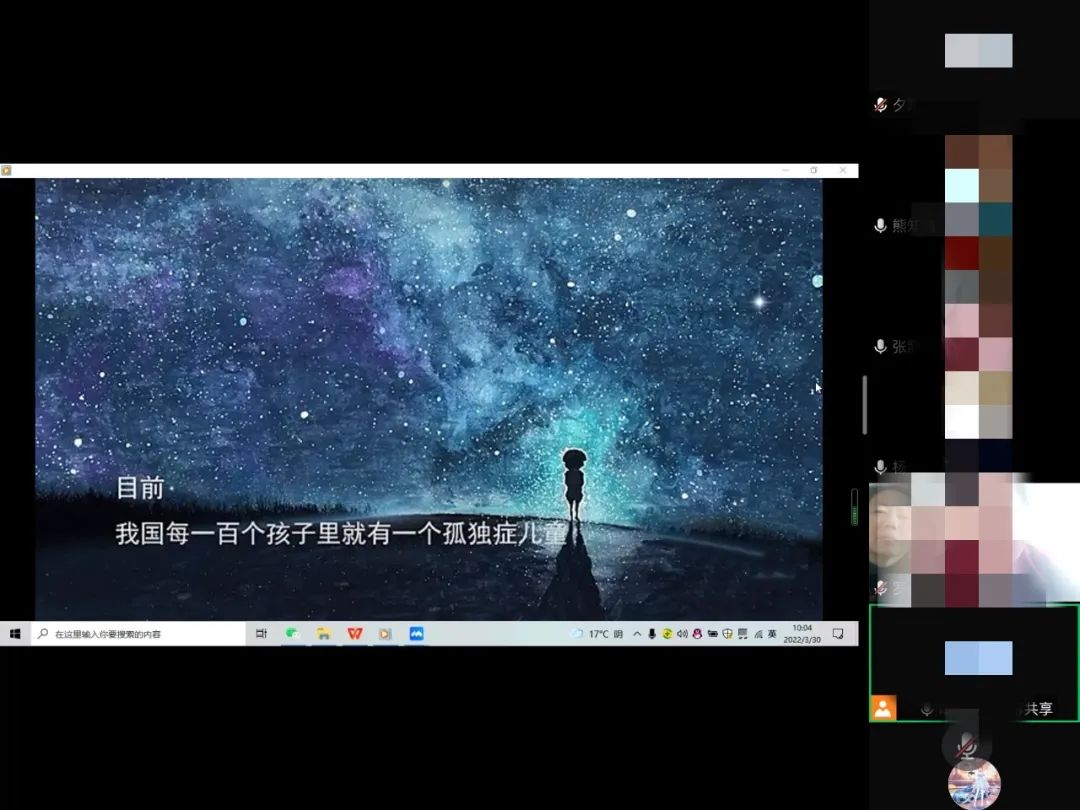The image size is (1080, 810).
Task: Click the orange host icon on the sharing tile
Action: click(884, 707)
